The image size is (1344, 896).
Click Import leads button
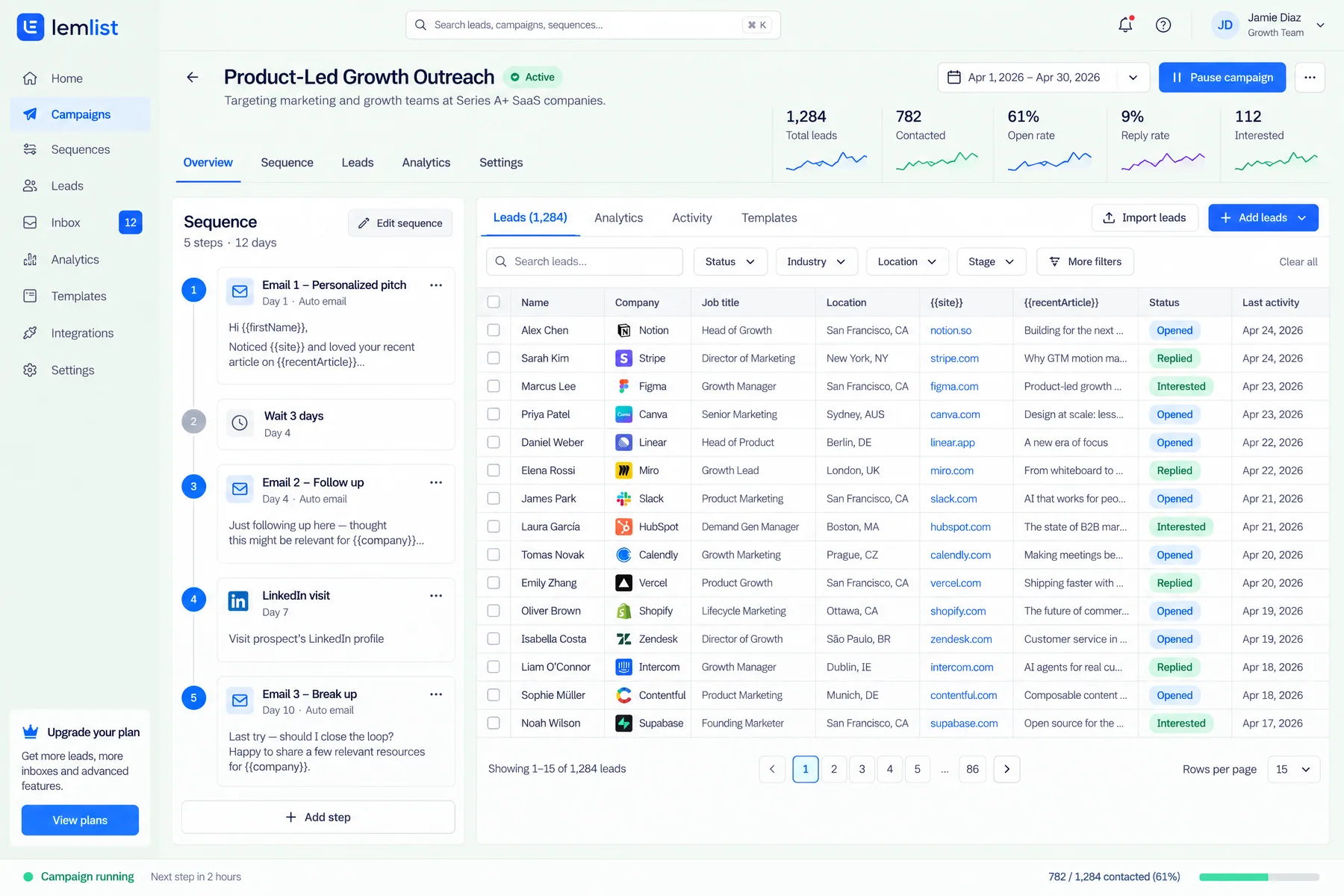tap(1145, 218)
